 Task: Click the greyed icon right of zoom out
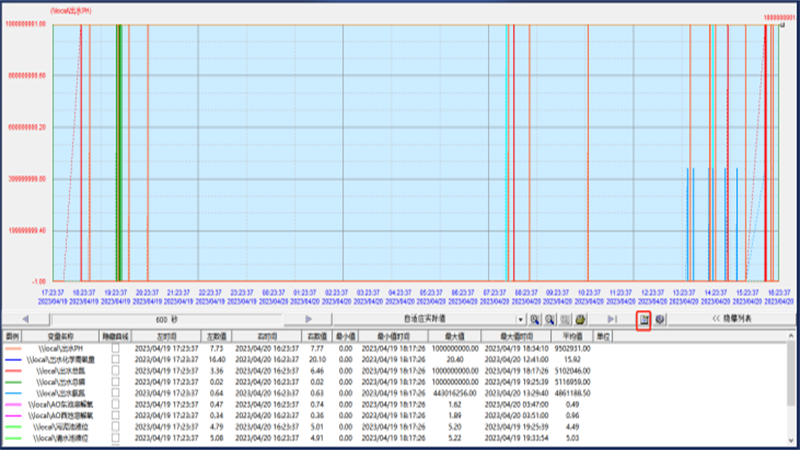pos(565,319)
